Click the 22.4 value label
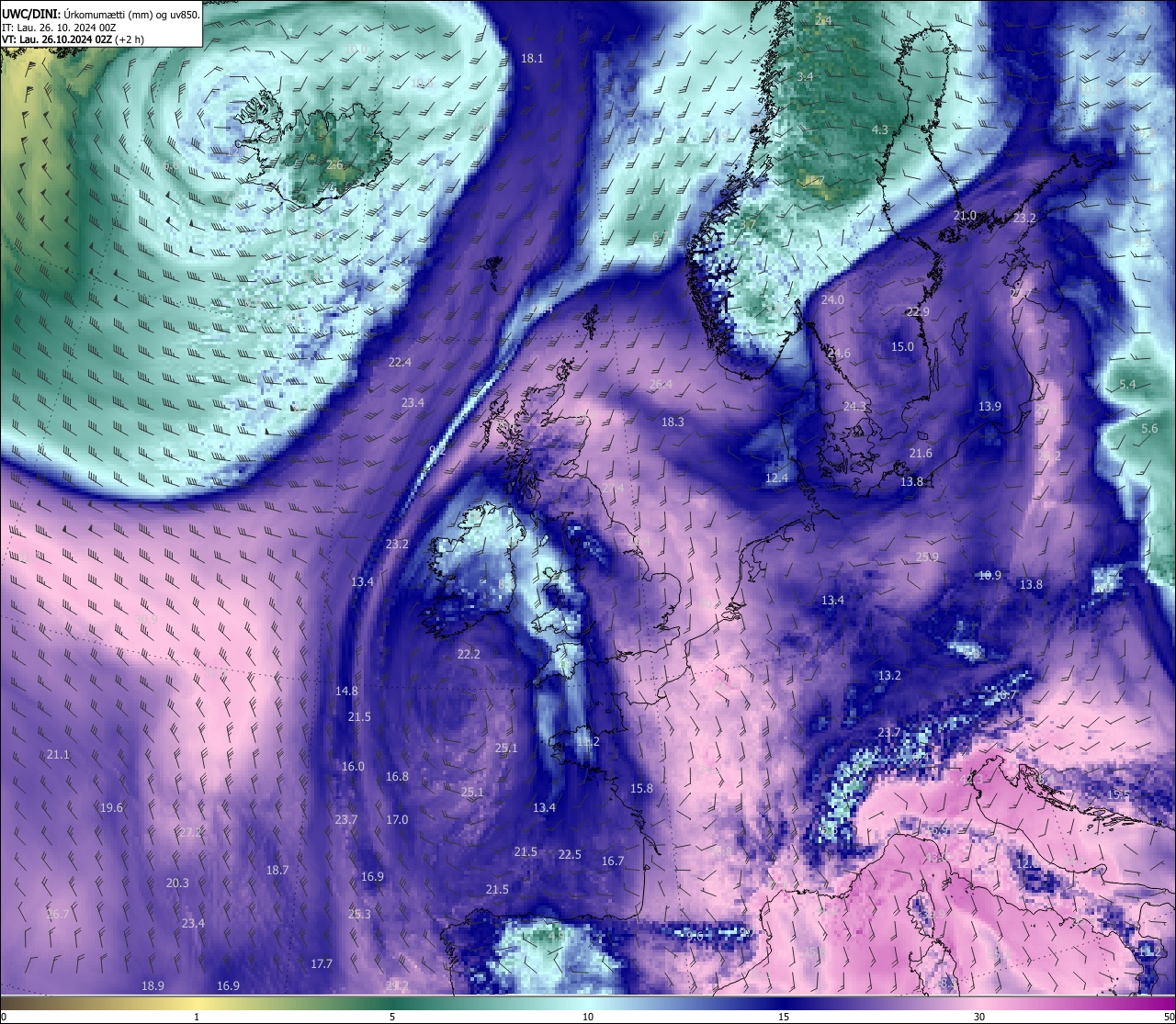 pyautogui.click(x=400, y=362)
